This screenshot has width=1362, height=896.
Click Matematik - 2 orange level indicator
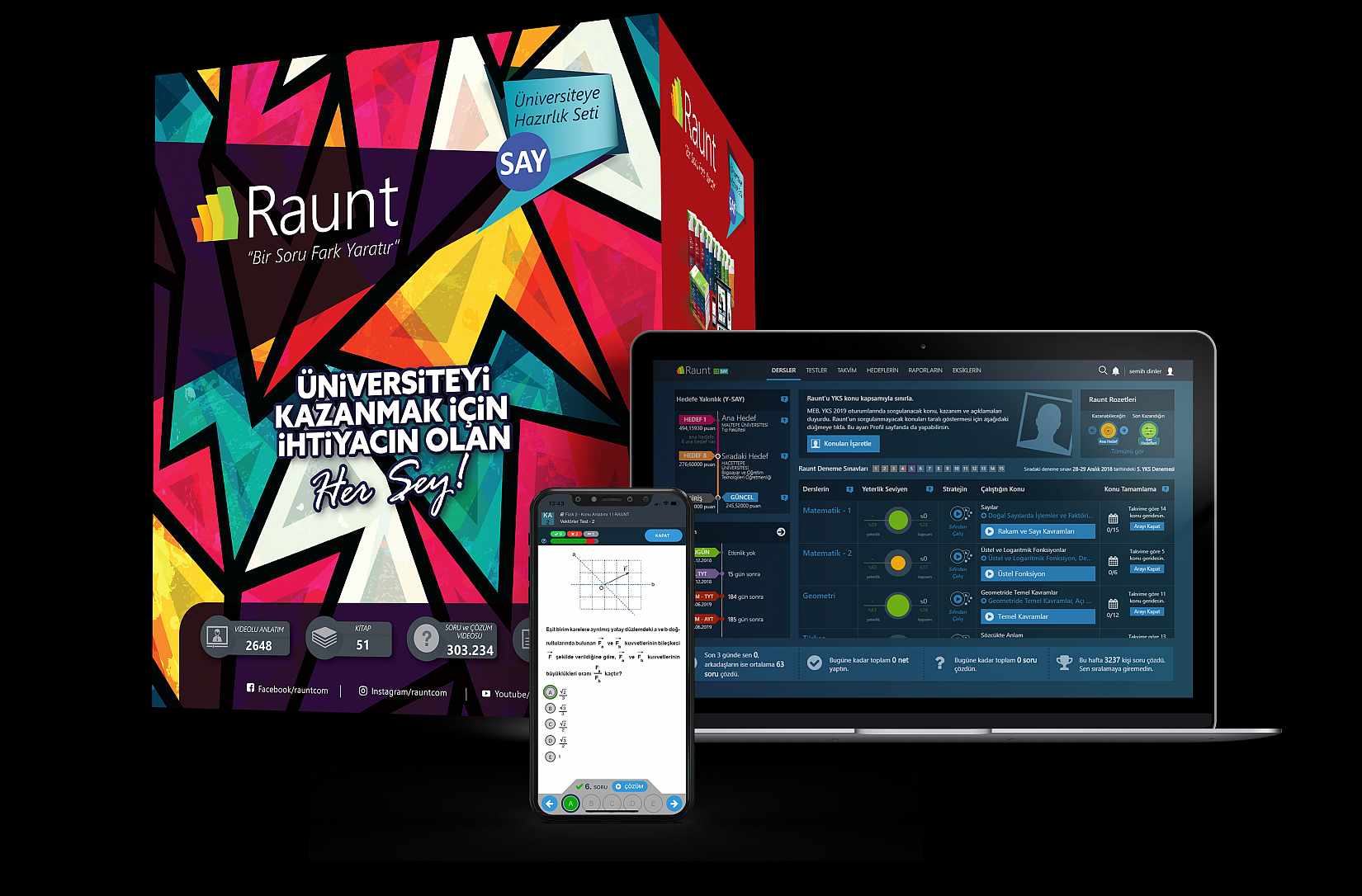pyautogui.click(x=898, y=564)
